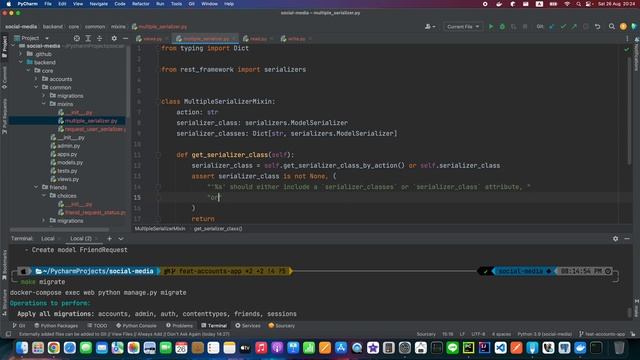Collapse the backend folder
The image size is (640, 360).
pos(21,62)
